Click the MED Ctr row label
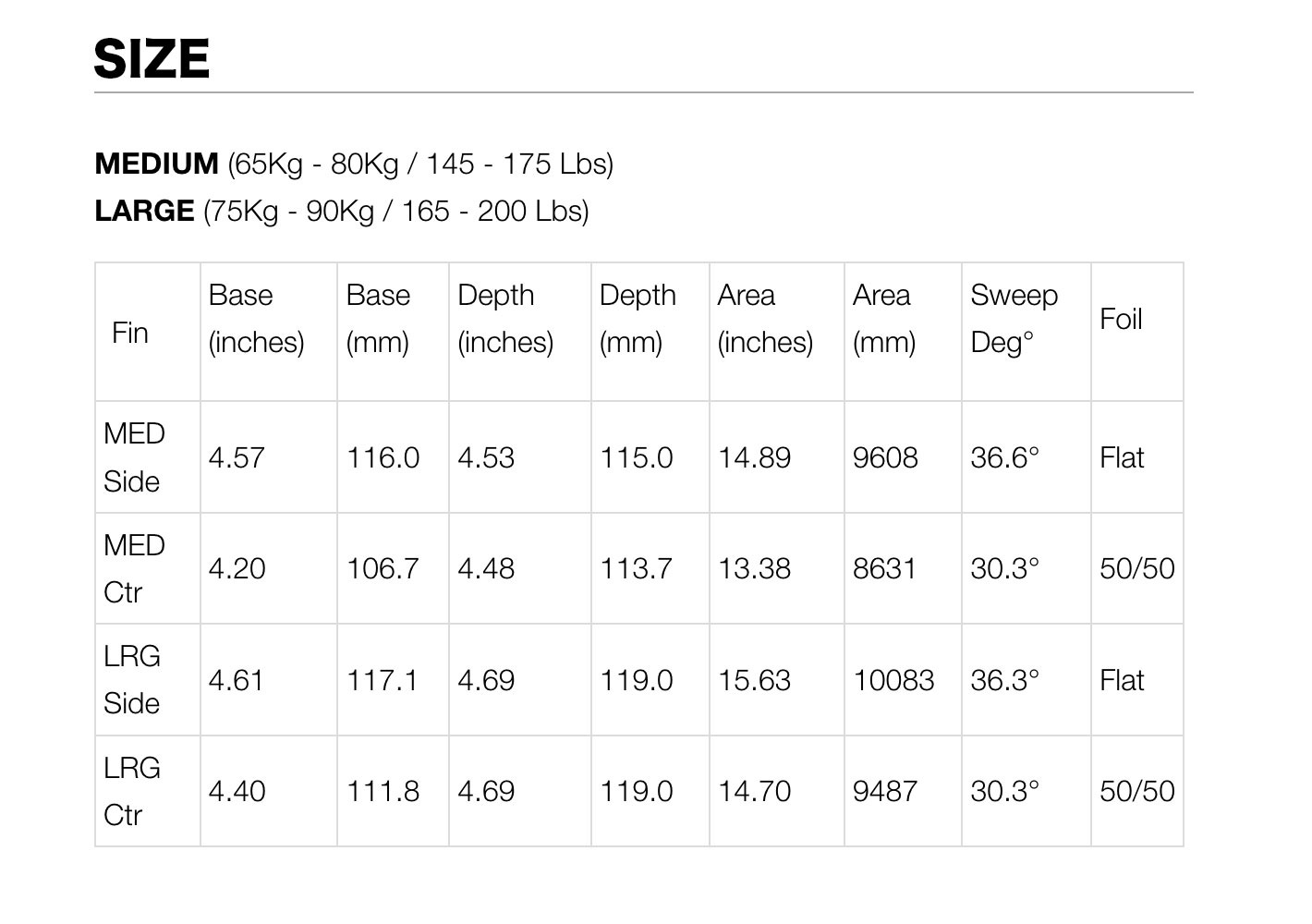The height and width of the screenshot is (924, 1312). (x=134, y=568)
